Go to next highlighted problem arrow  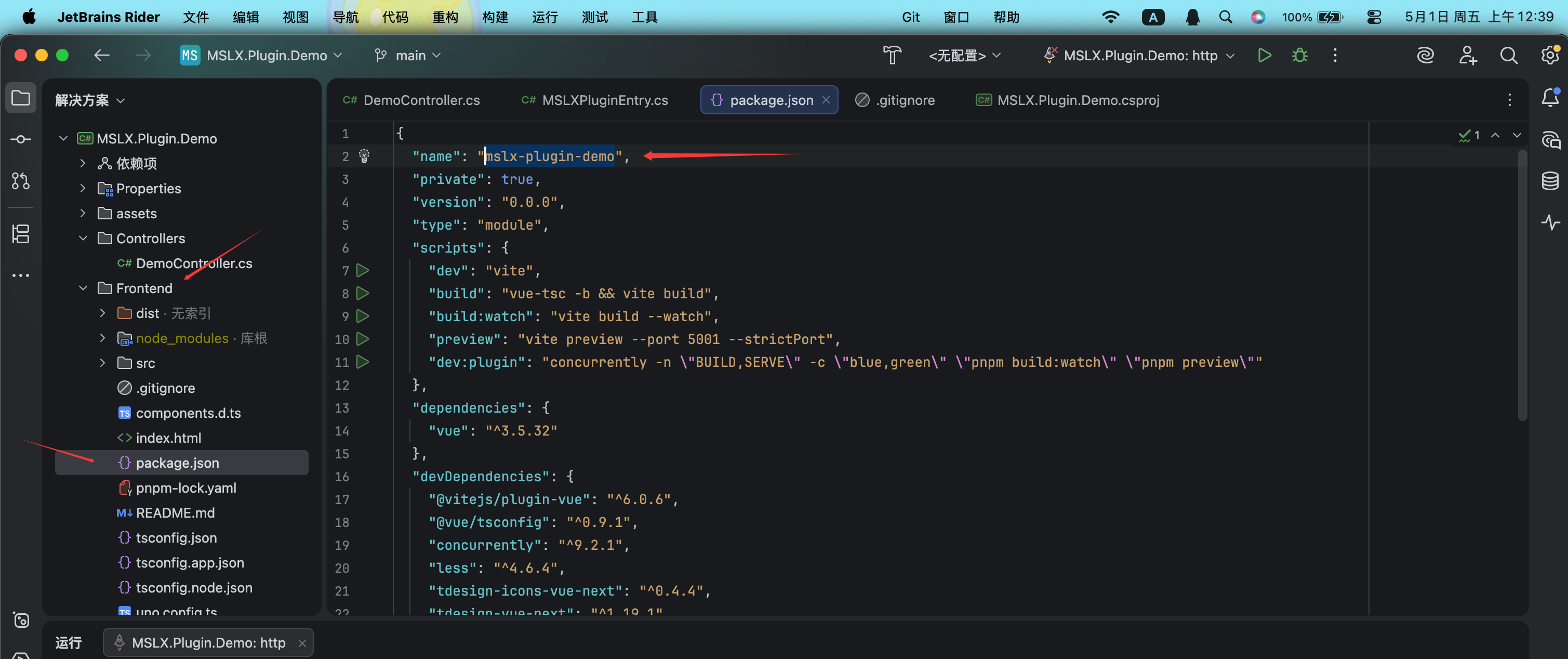tap(1517, 135)
